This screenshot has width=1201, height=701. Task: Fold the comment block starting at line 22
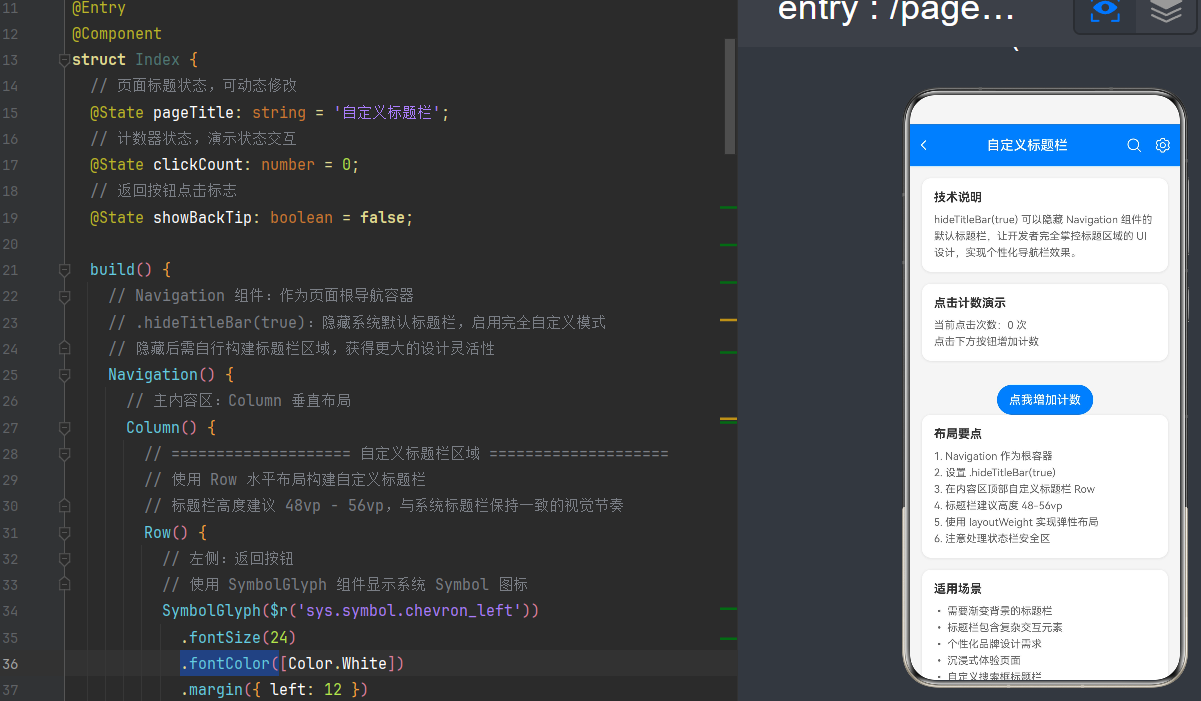[x=64, y=296]
